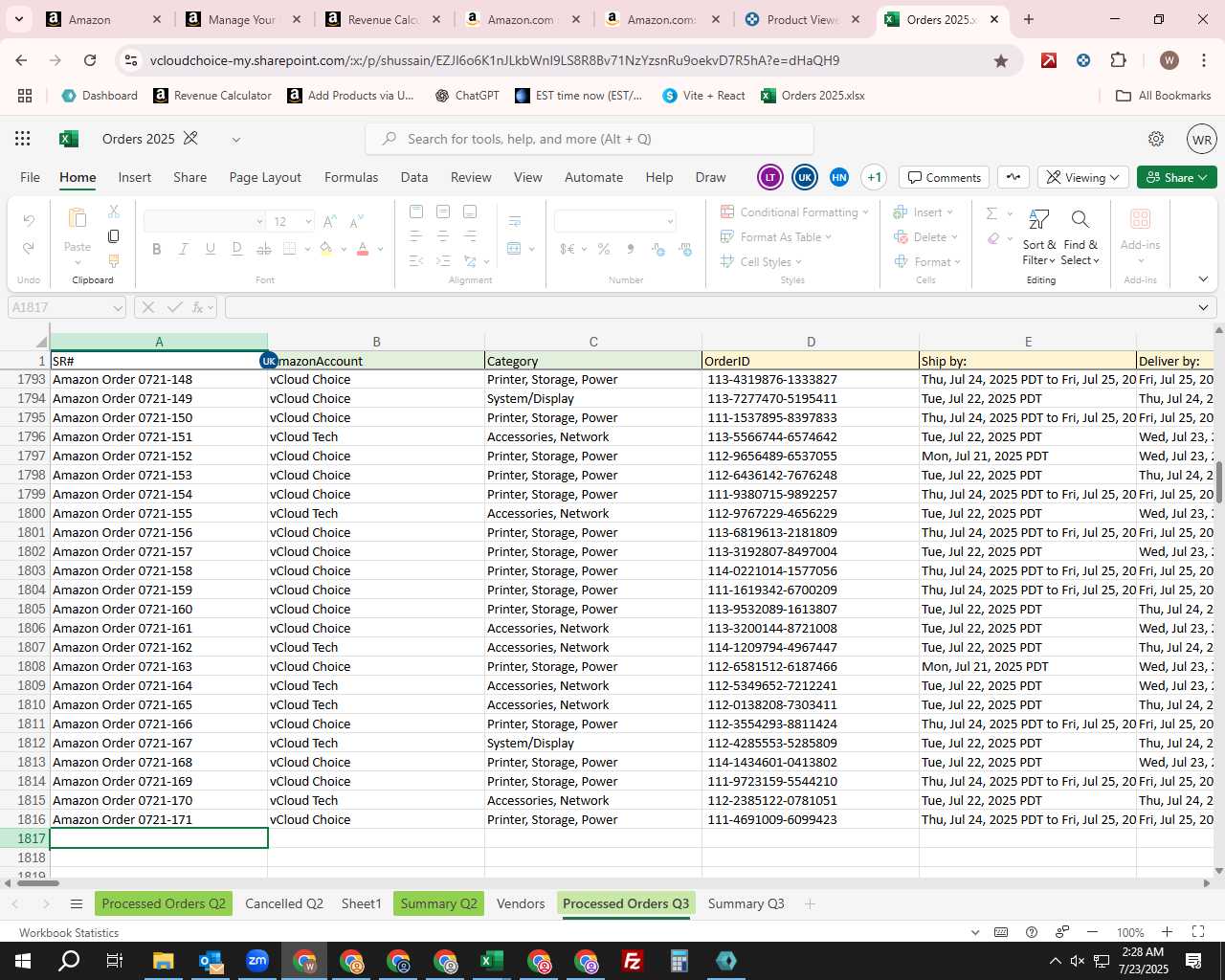The image size is (1225, 980).
Task: Expand Cell Styles menu
Action: (762, 261)
